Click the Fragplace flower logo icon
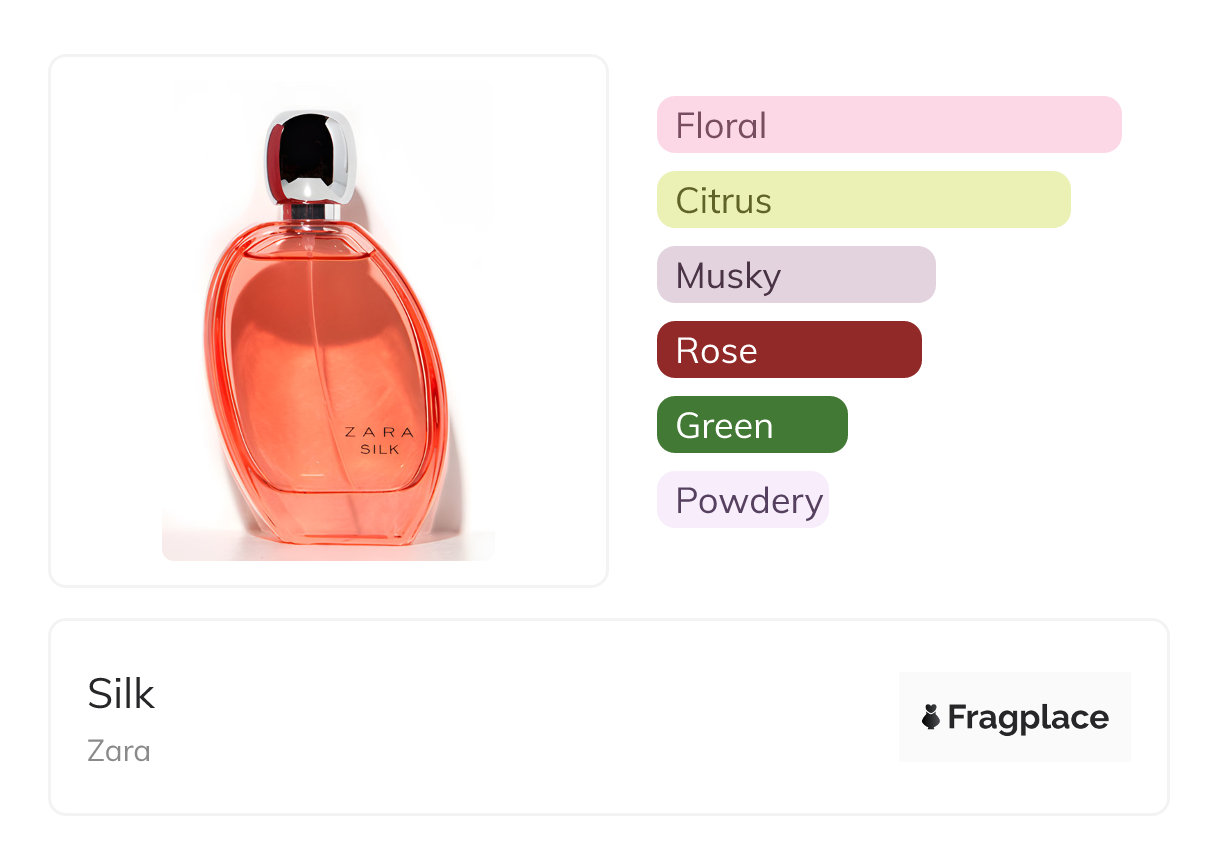Screen dimensions: 1218x864 point(931,717)
